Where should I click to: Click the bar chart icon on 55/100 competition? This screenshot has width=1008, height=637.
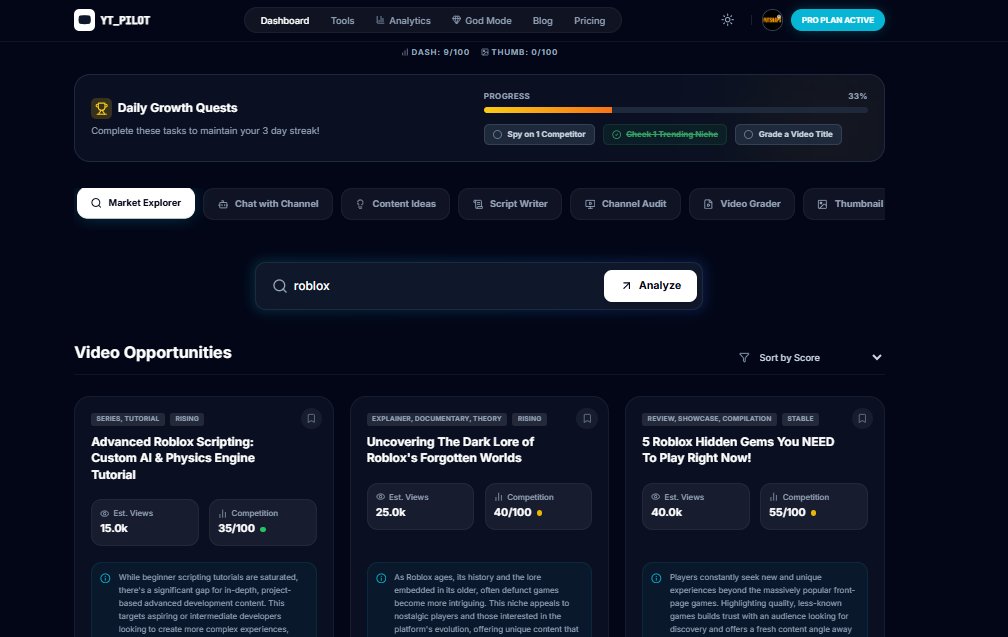tap(773, 497)
